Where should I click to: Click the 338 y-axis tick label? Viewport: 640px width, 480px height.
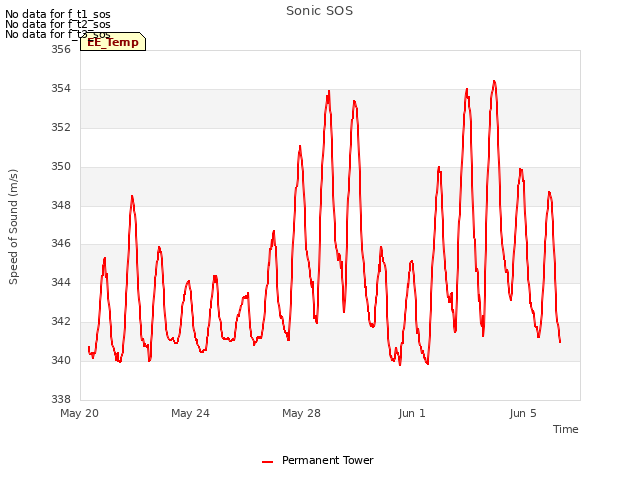click(x=61, y=399)
